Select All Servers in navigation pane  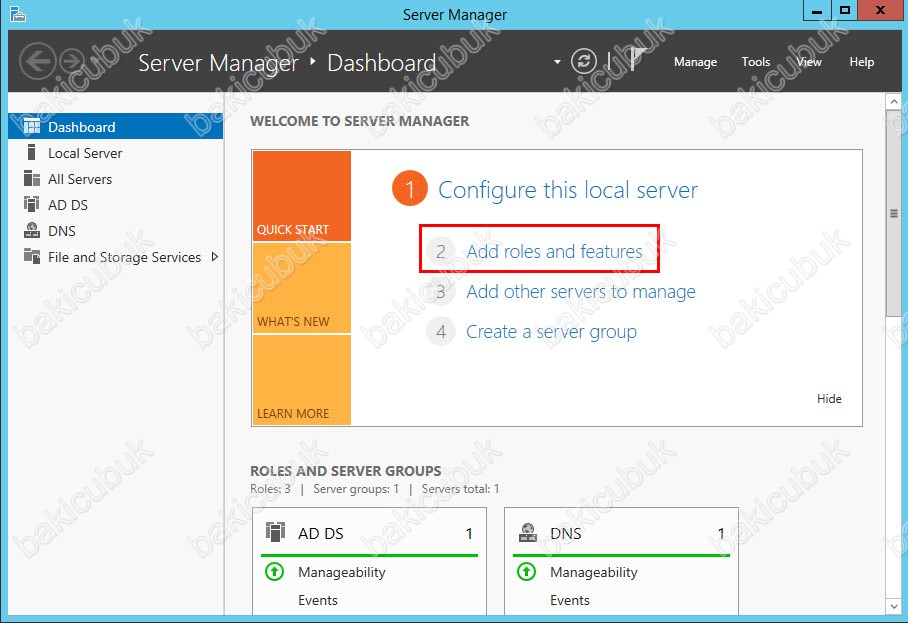tap(115, 179)
